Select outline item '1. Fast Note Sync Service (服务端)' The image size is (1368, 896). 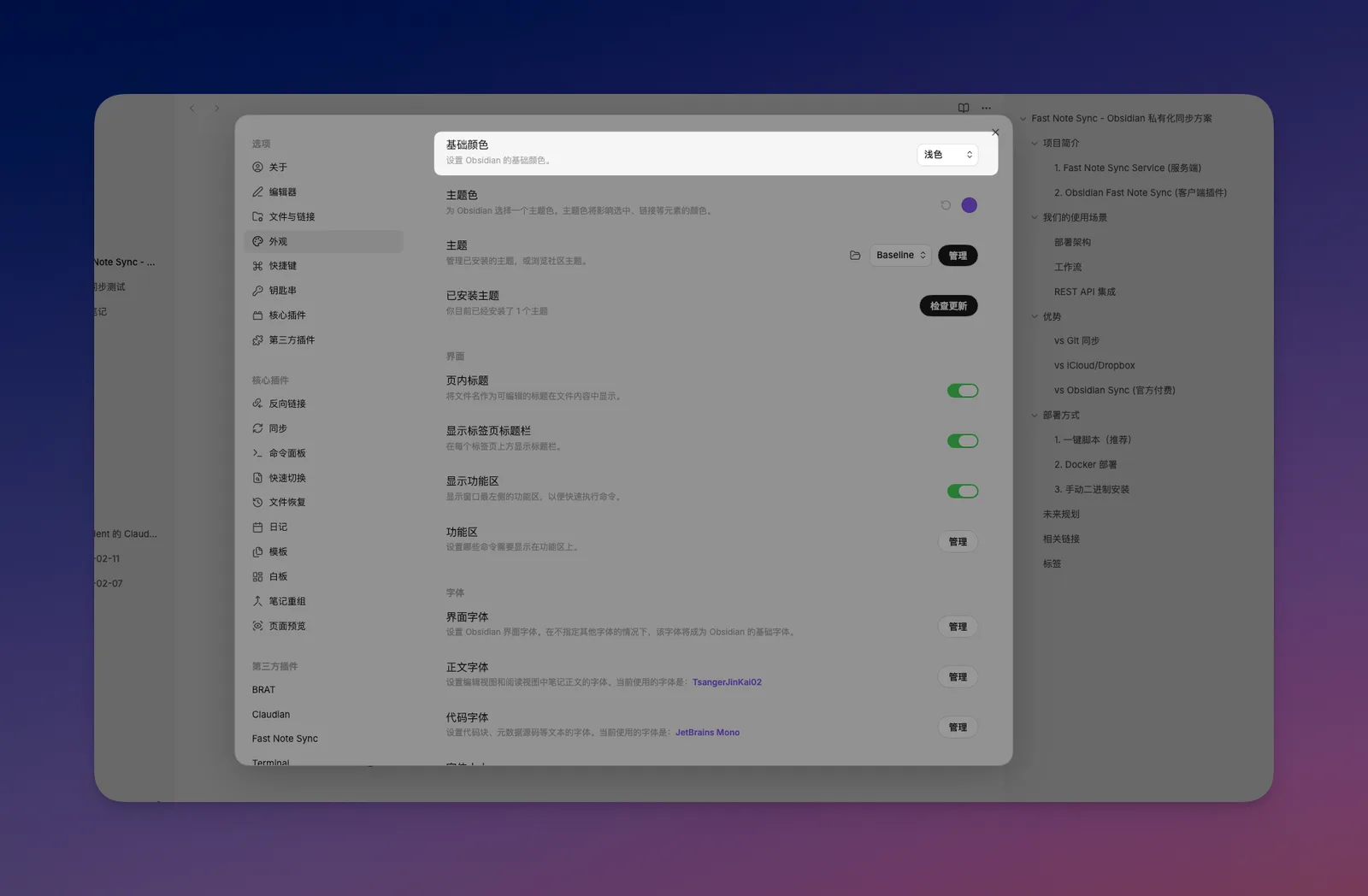(1127, 168)
